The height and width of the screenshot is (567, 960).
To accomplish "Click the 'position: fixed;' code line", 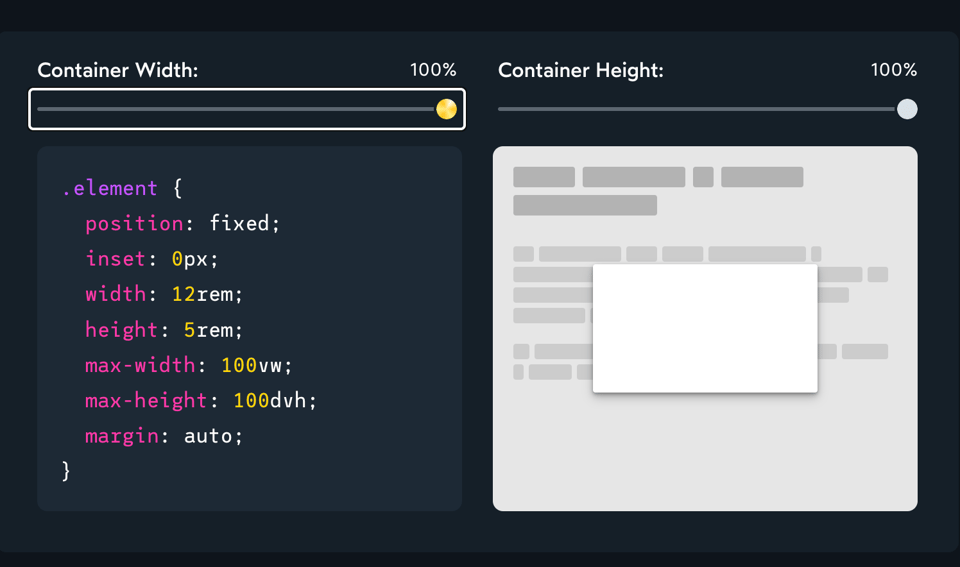I will click(x=182, y=223).
